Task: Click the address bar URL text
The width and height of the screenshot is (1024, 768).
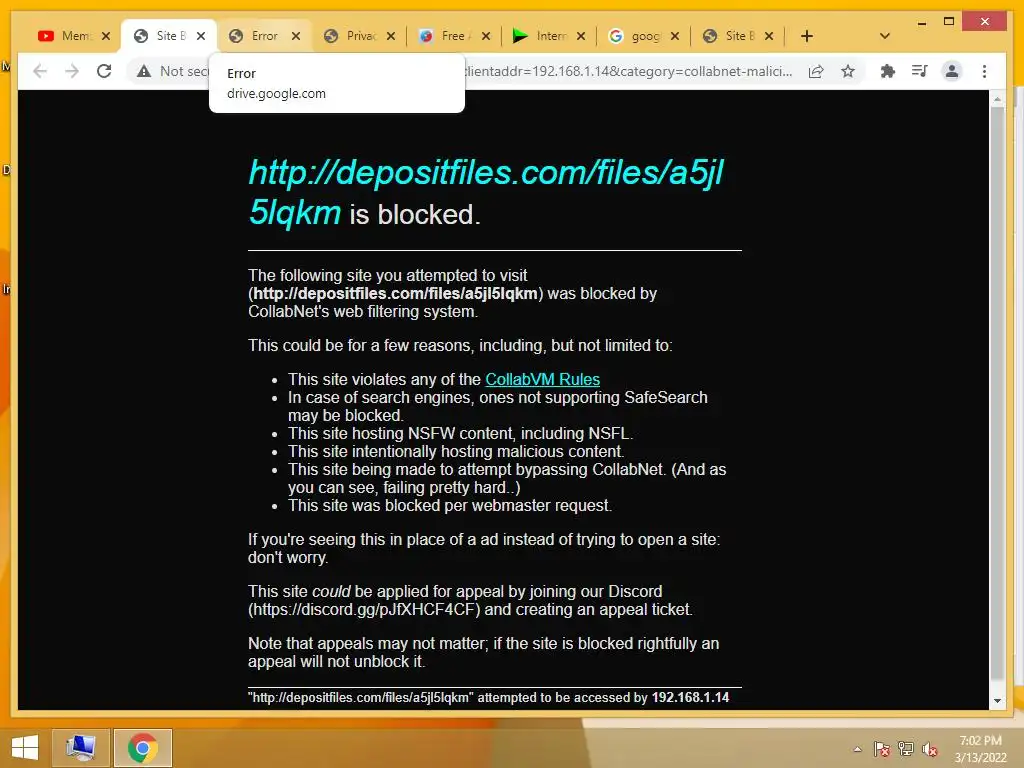Action: (x=628, y=71)
